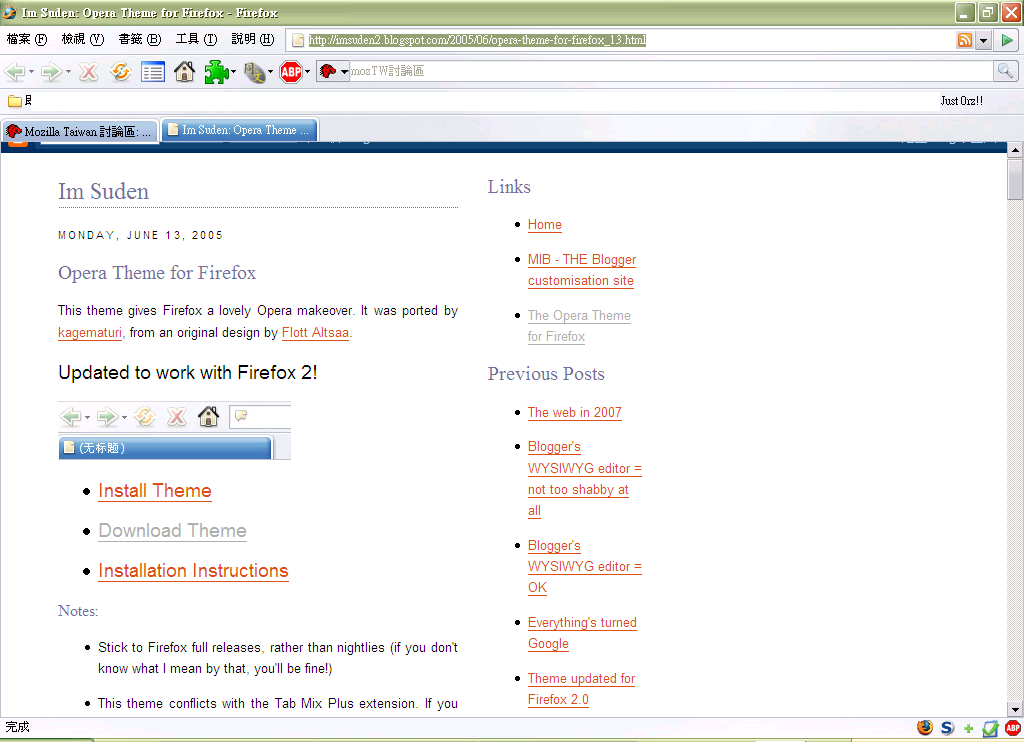This screenshot has height=742, width=1024.
Task: Open the address bar history dropdown arrow
Action: coord(983,40)
